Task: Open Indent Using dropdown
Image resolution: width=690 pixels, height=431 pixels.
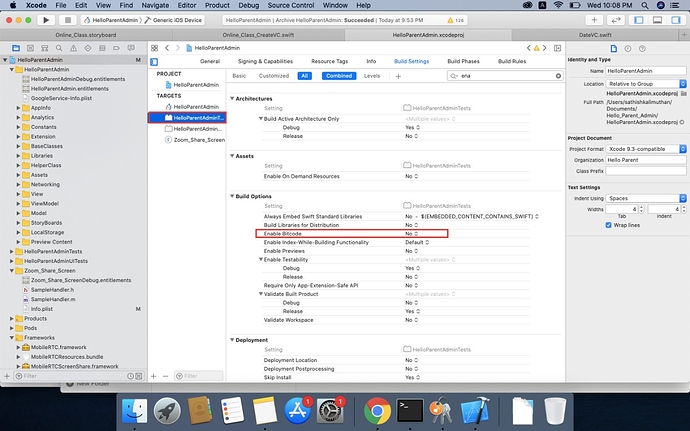Action: pos(646,198)
